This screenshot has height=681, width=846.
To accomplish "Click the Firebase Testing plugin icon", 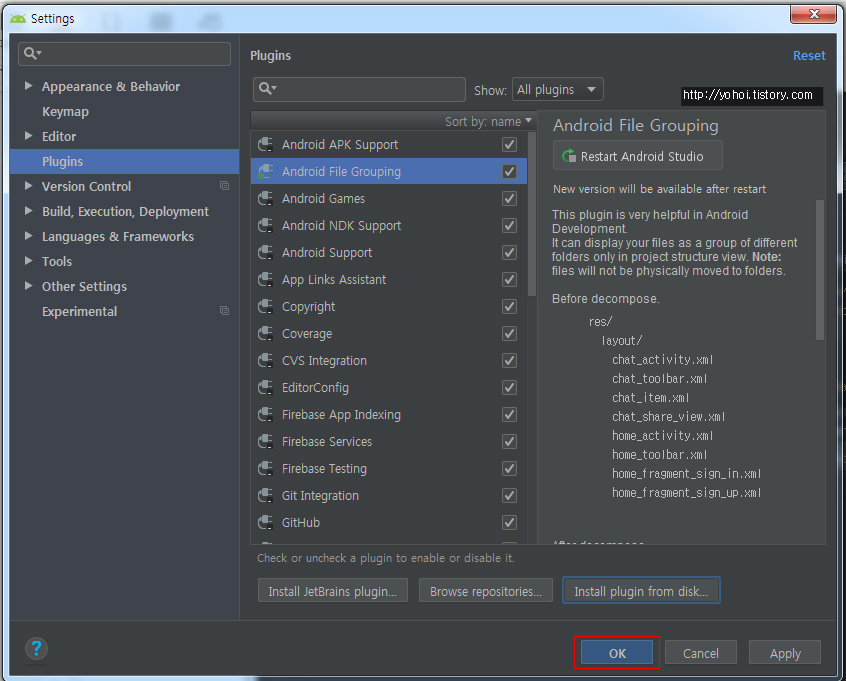I will (265, 468).
